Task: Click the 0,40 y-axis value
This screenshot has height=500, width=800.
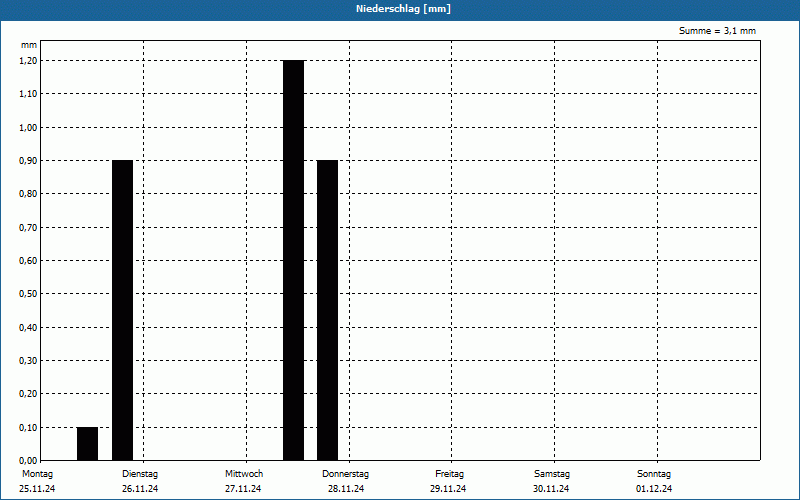Action: coord(28,328)
